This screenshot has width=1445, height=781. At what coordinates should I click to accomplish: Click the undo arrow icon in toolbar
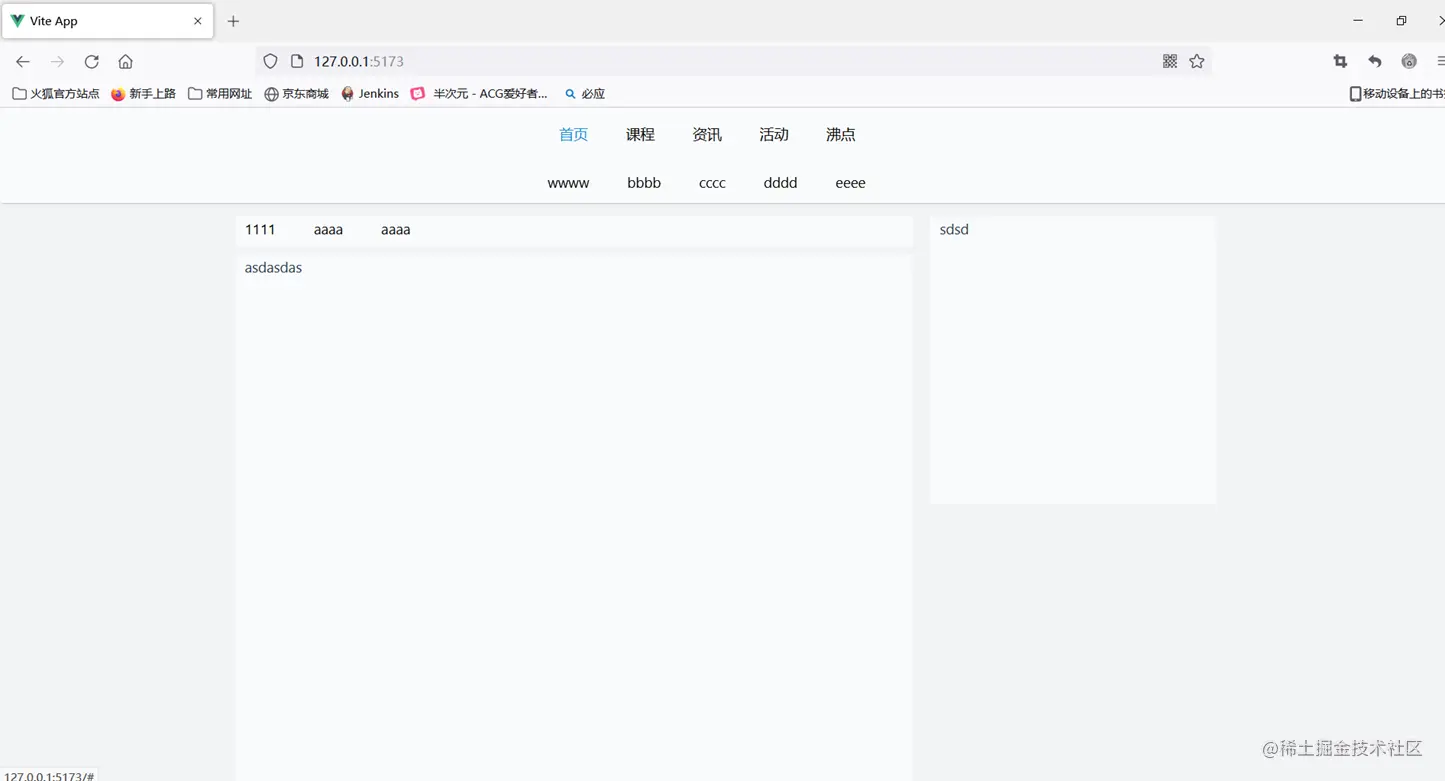click(x=1375, y=61)
